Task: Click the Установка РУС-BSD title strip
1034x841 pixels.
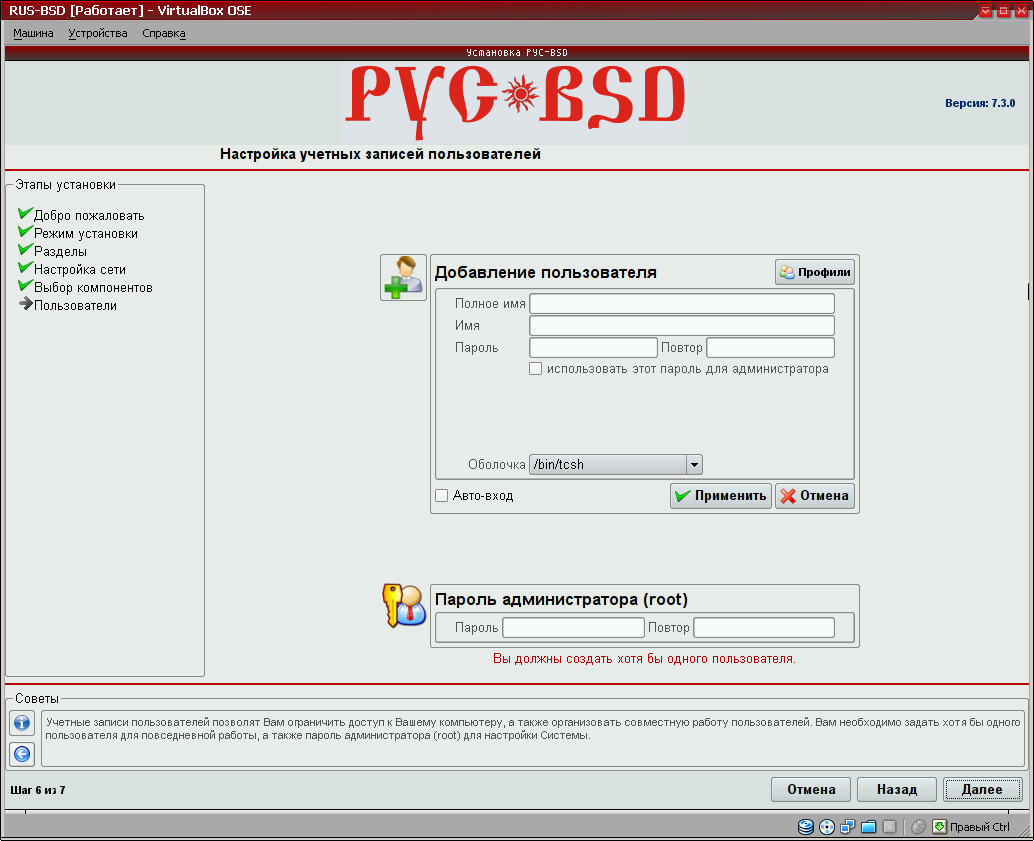Action: [516, 53]
